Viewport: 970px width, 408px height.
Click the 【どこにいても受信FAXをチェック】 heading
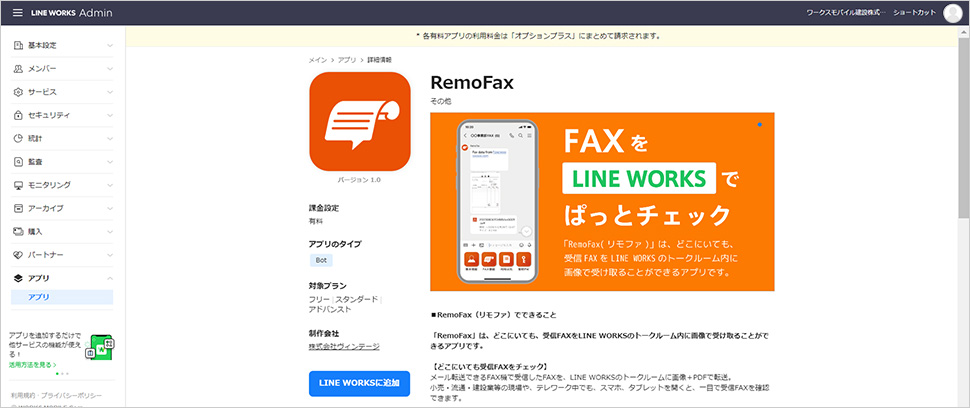point(489,367)
